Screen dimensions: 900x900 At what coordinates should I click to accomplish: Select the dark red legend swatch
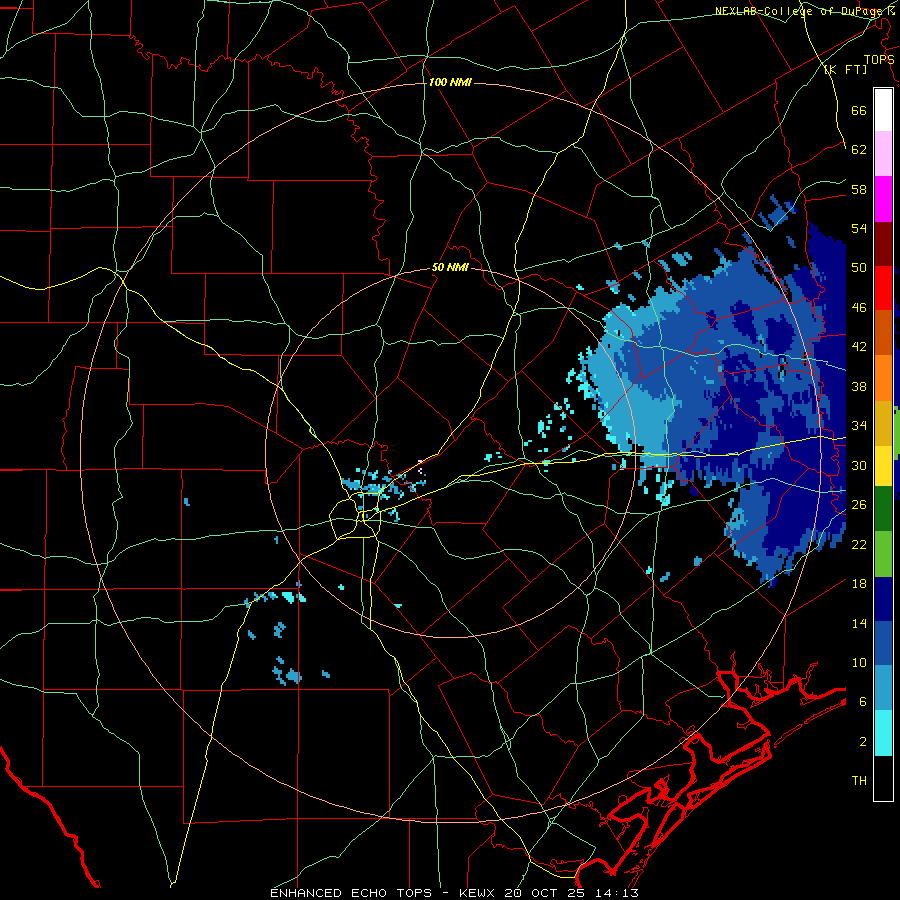click(883, 243)
